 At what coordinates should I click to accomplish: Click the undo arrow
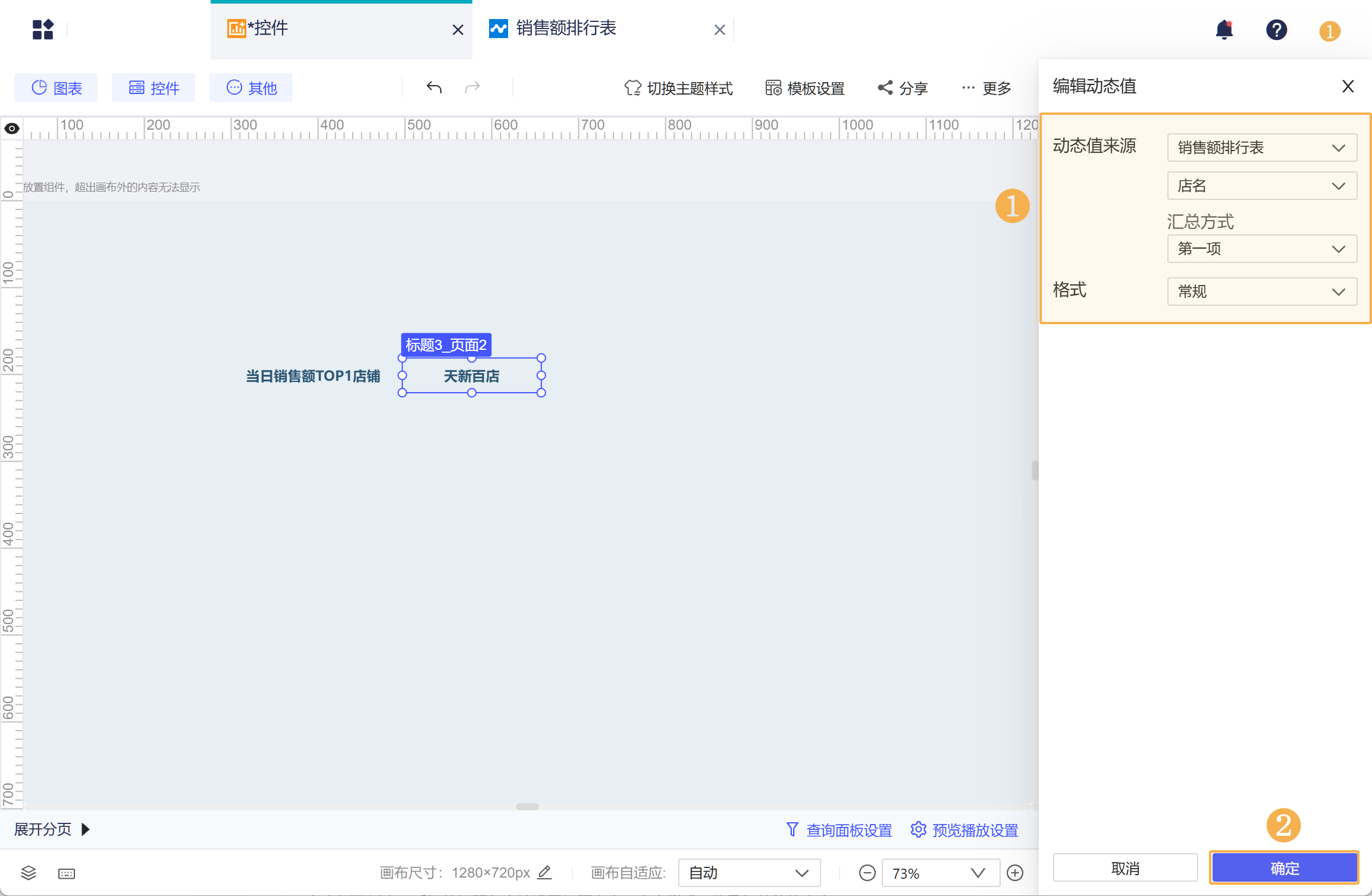point(434,87)
